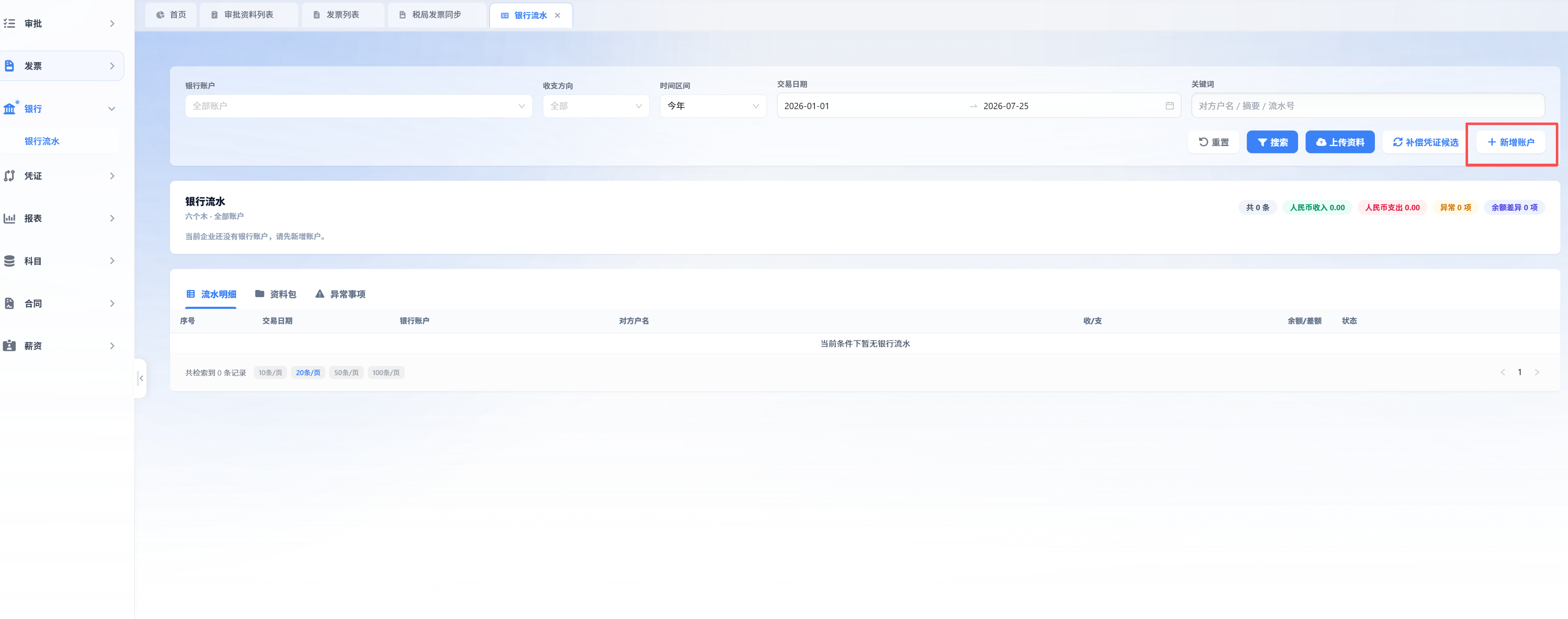Click the bank building icon in sidebar
Screen dimensions: 1568x619
tap(9, 108)
